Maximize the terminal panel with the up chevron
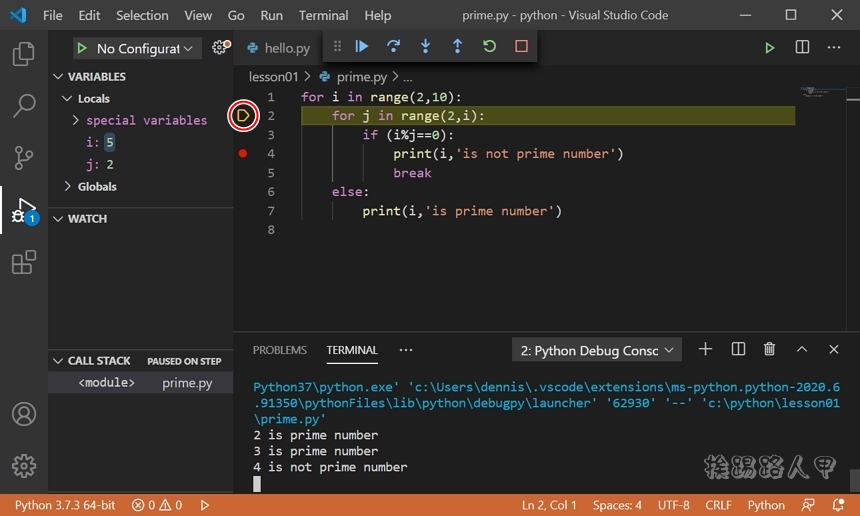The image size is (860, 516). (x=802, y=349)
